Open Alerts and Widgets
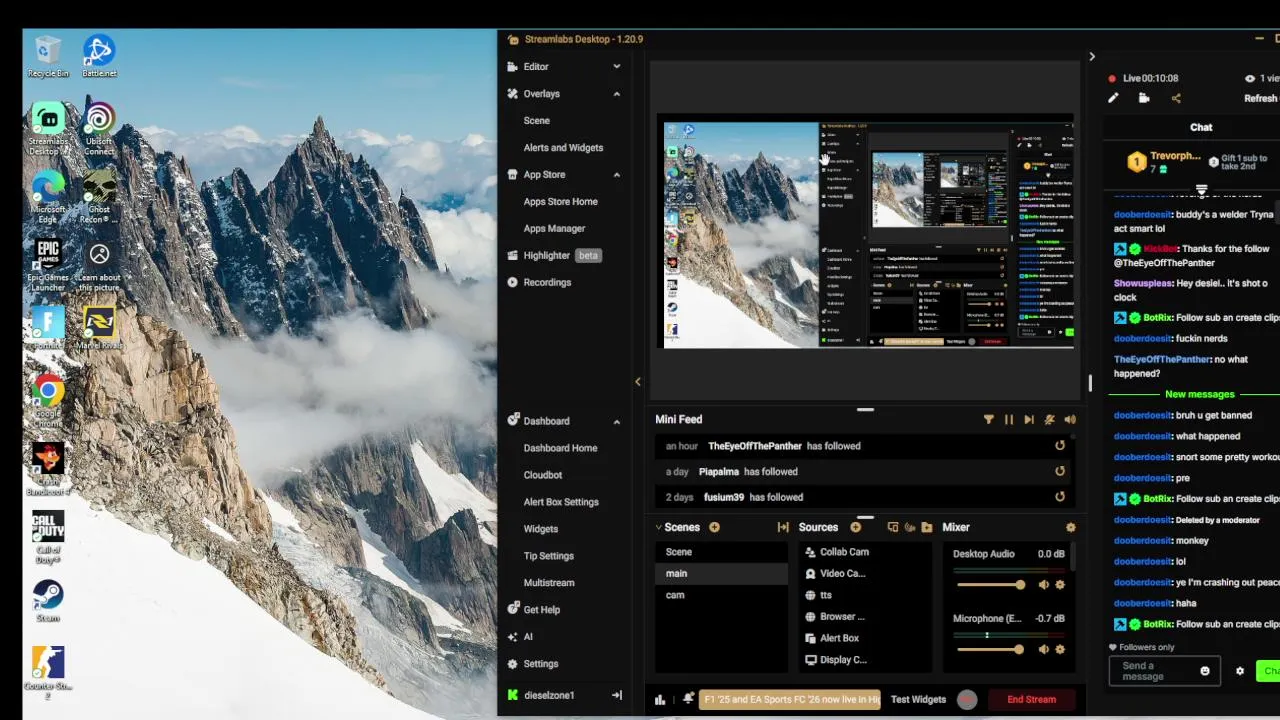1280x720 pixels. click(x=563, y=148)
